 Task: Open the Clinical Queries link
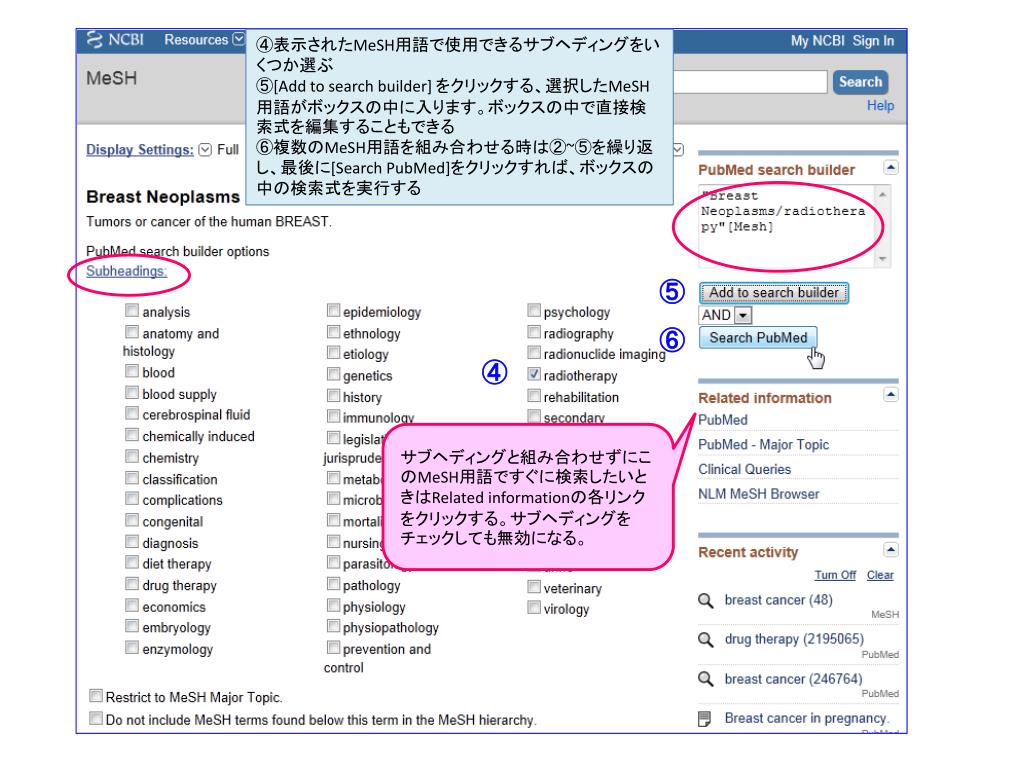coord(744,470)
